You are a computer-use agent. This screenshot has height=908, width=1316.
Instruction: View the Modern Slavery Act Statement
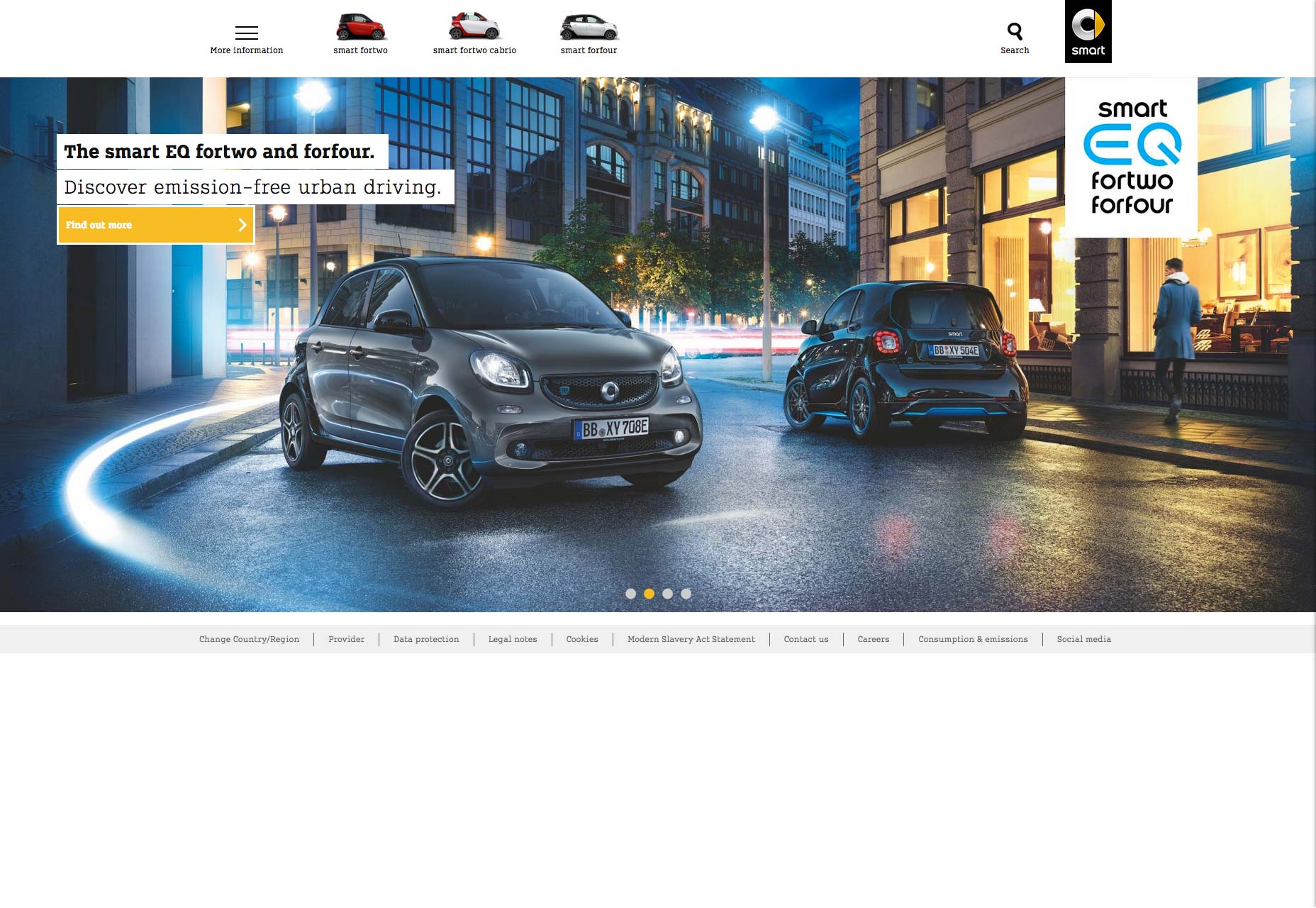click(691, 639)
